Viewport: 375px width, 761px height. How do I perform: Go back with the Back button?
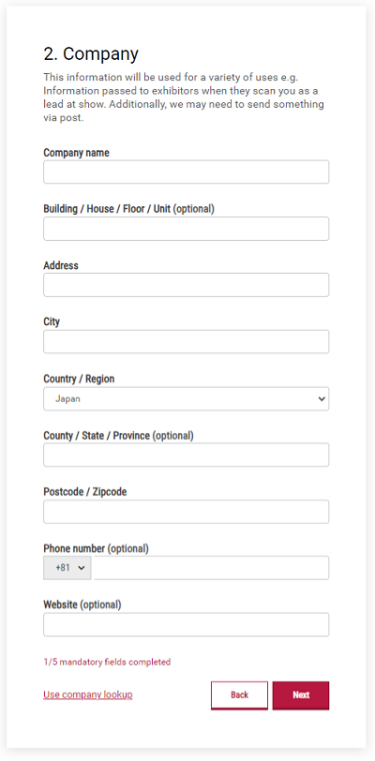click(239, 695)
